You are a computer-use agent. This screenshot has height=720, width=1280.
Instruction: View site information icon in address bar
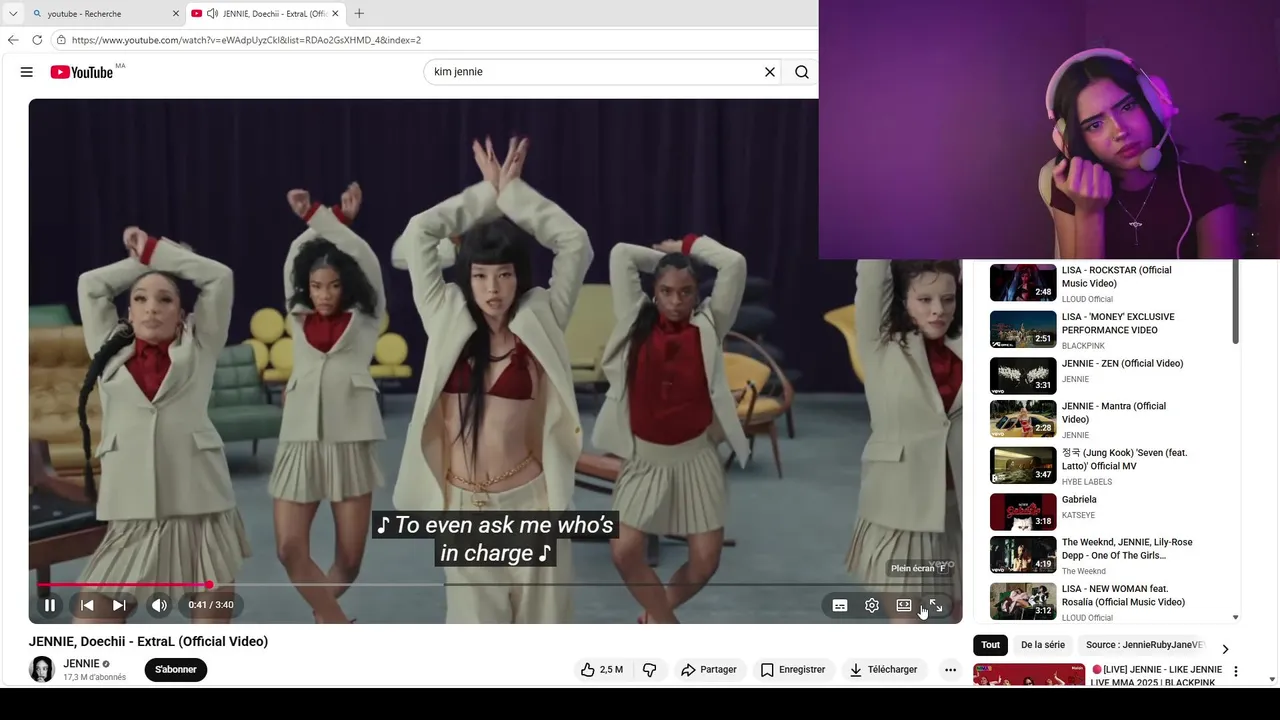(61, 40)
